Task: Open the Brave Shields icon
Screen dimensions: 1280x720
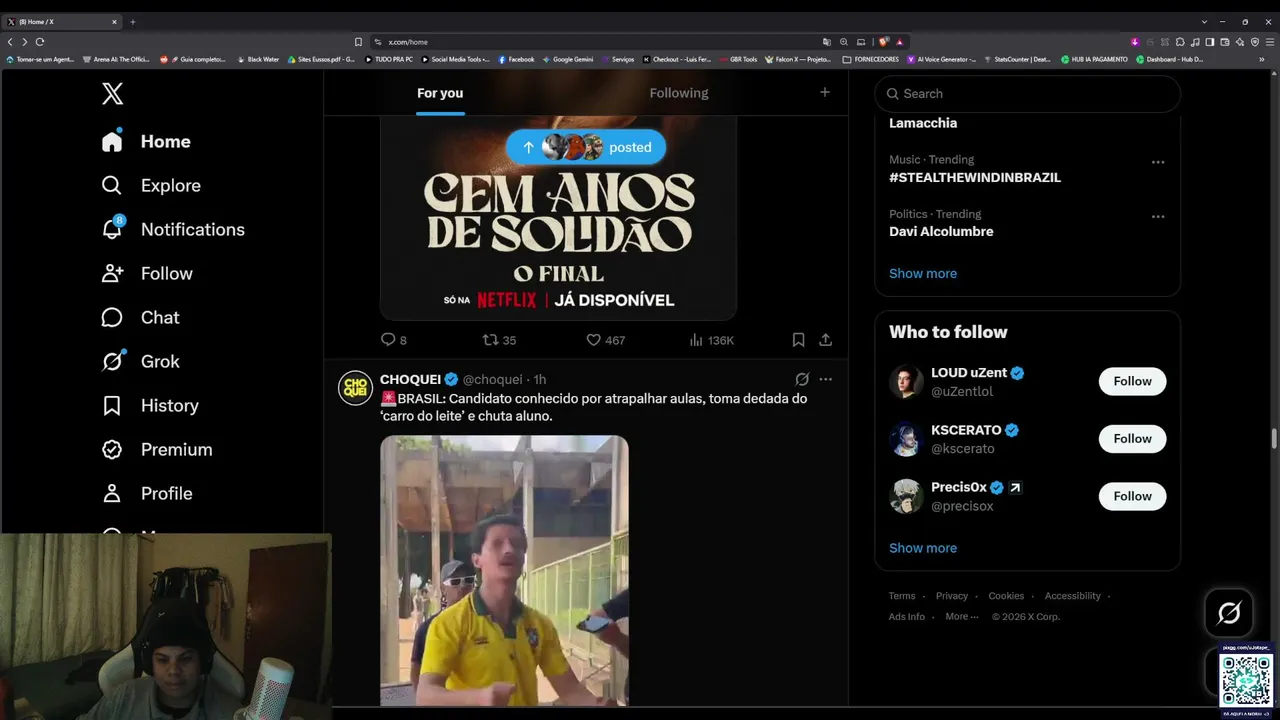Action: [x=885, y=42]
